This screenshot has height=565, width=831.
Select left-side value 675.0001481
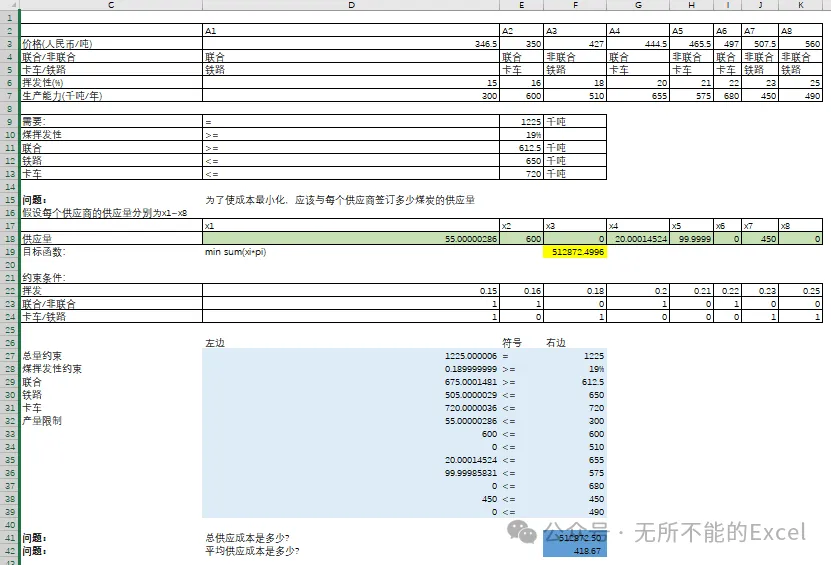point(351,382)
